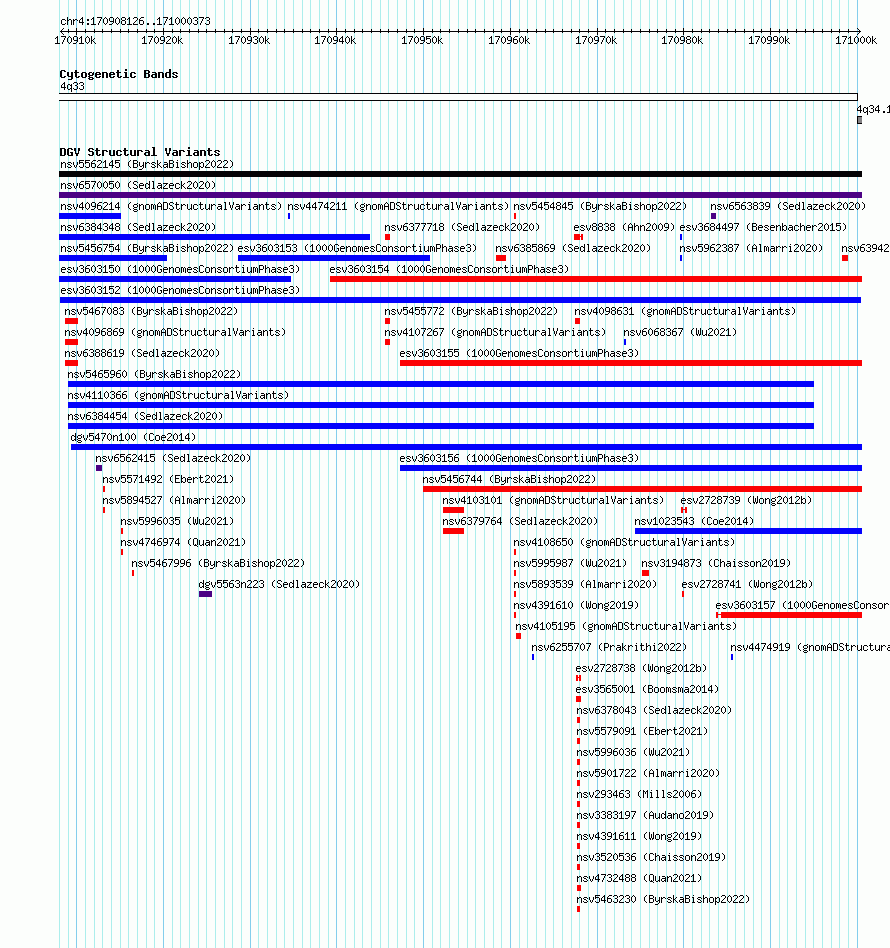The height and width of the screenshot is (948, 890).
Task: Click nsv6385869 (Sedlazeck2020) label
Action: 573,248
